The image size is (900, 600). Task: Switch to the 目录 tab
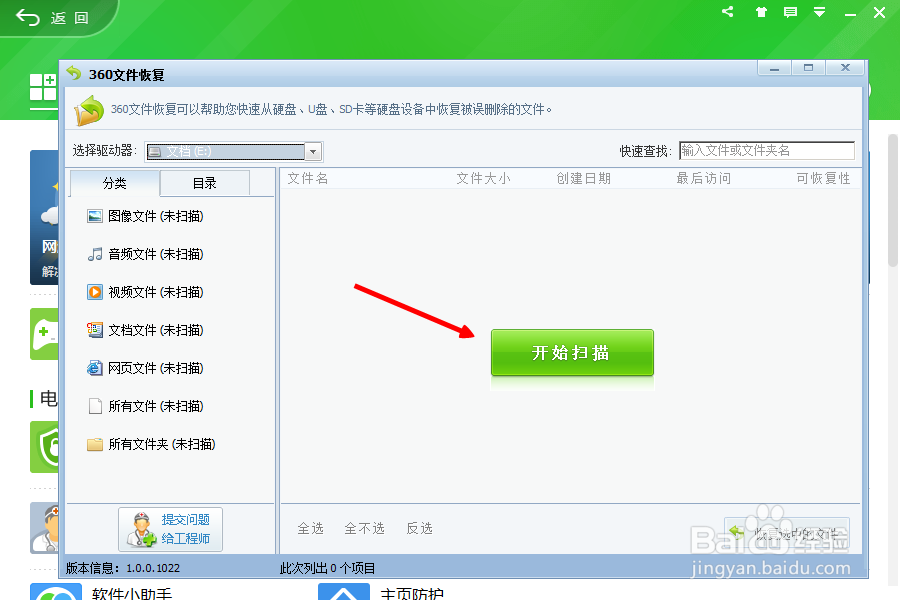tap(204, 183)
